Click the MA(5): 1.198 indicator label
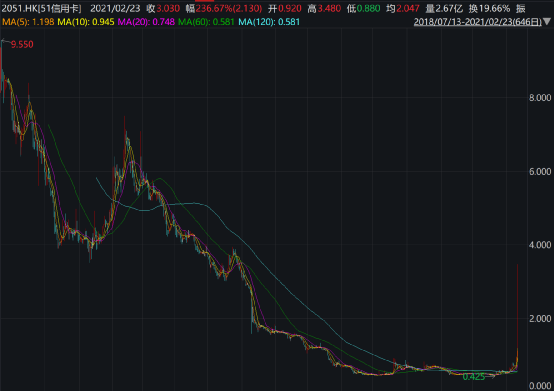554x391 pixels. tap(28, 22)
